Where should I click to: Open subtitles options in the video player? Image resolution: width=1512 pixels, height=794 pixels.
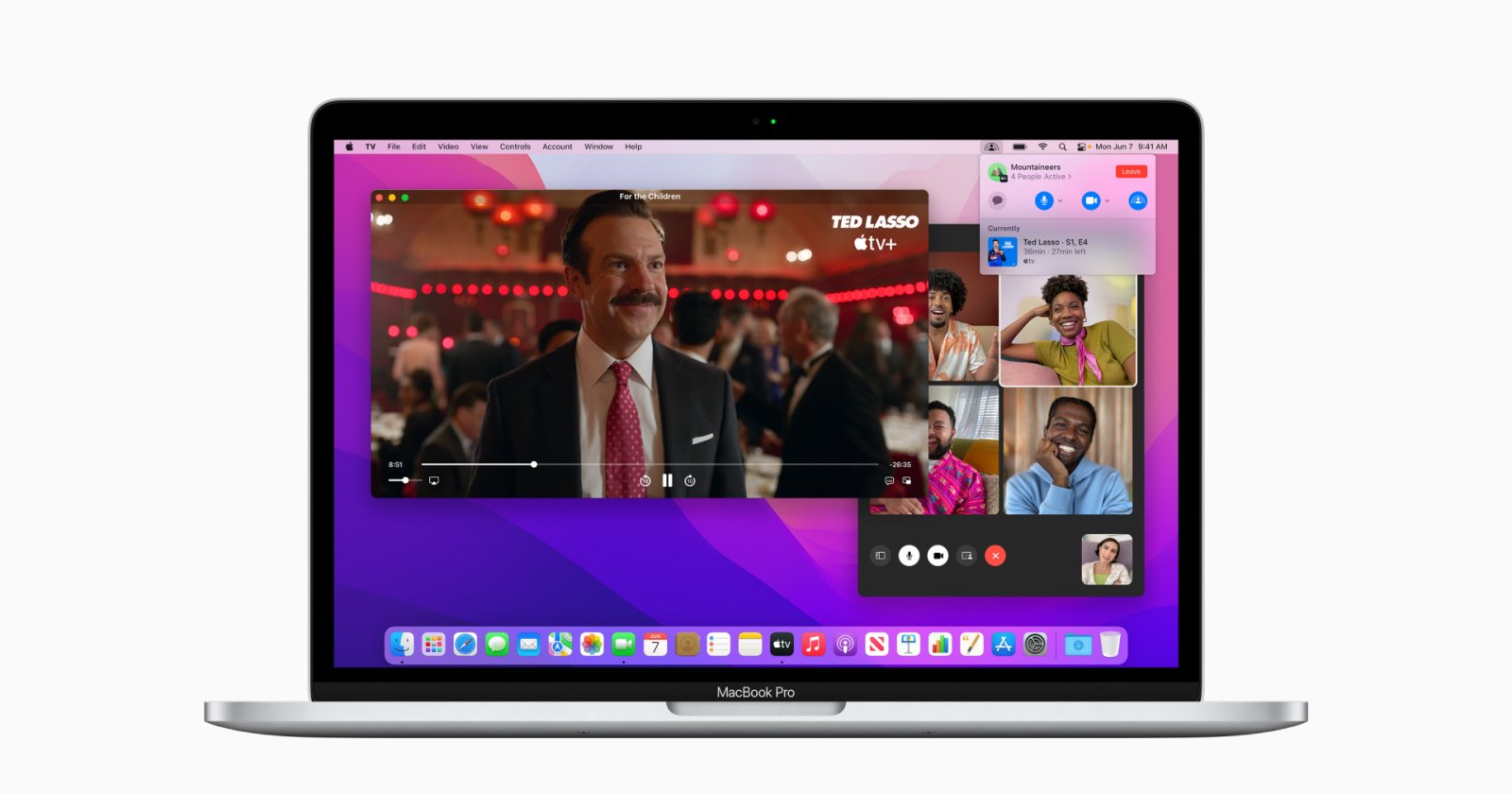(888, 481)
